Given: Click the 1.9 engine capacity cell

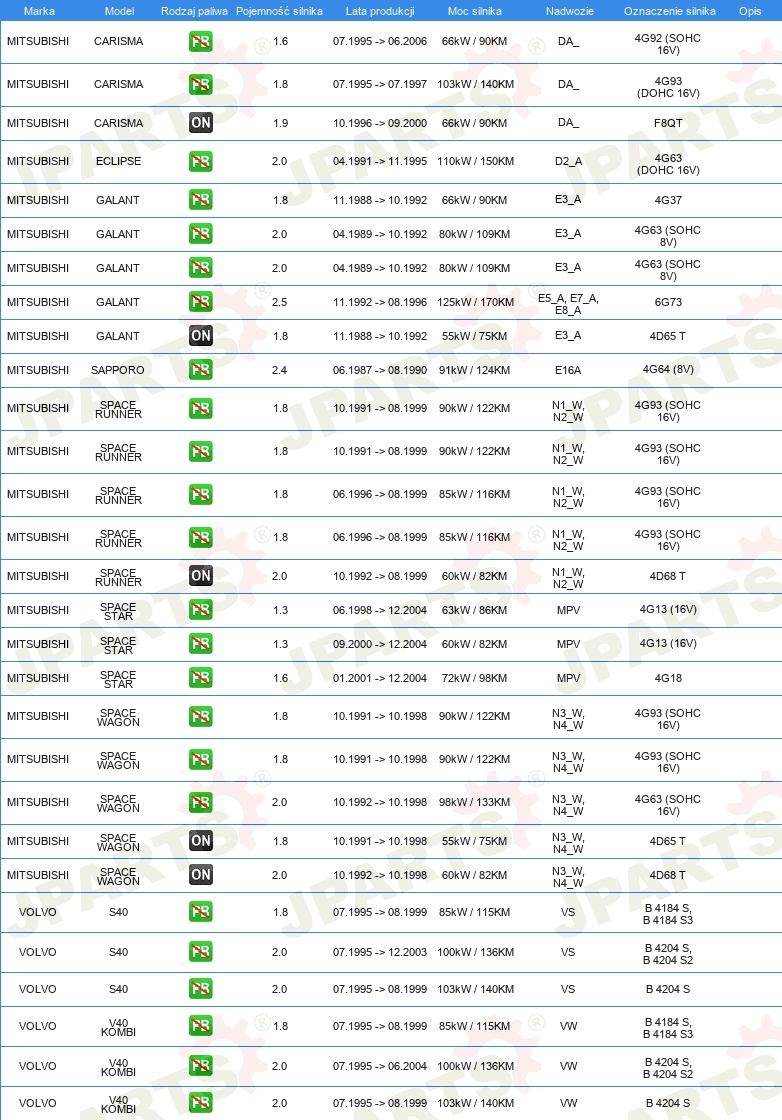Looking at the screenshot, I should click(x=281, y=123).
